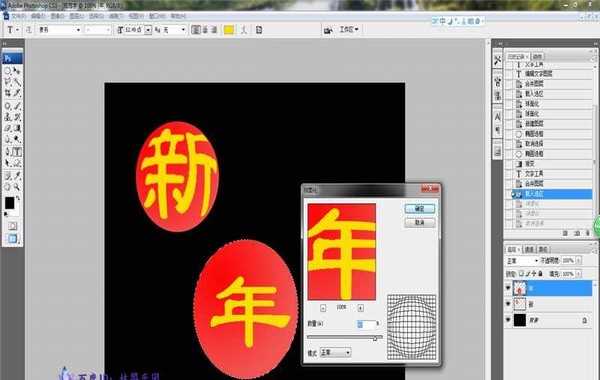Select the Magic Wand tool
This screenshot has width=600, height=380.
(x=17, y=82)
